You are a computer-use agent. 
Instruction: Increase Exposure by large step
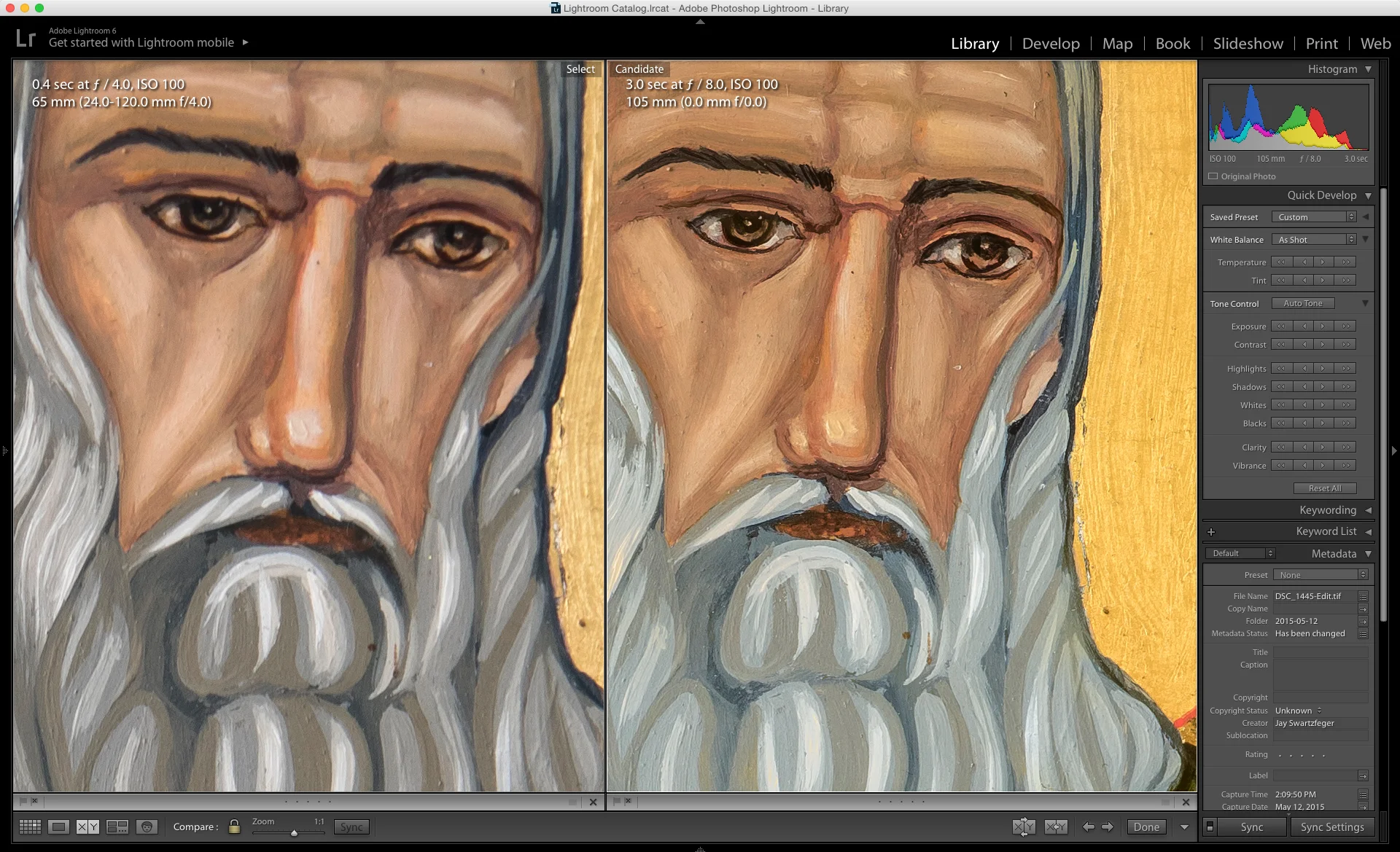(x=1346, y=326)
